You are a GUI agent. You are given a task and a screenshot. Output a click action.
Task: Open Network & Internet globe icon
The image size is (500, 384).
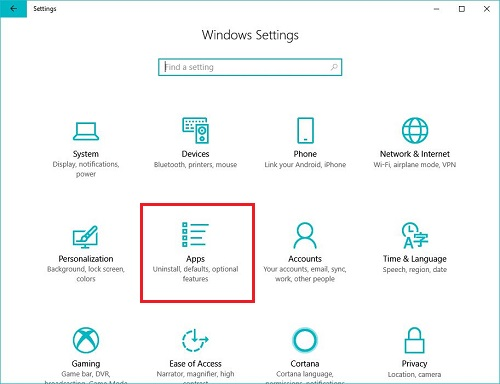(x=415, y=130)
